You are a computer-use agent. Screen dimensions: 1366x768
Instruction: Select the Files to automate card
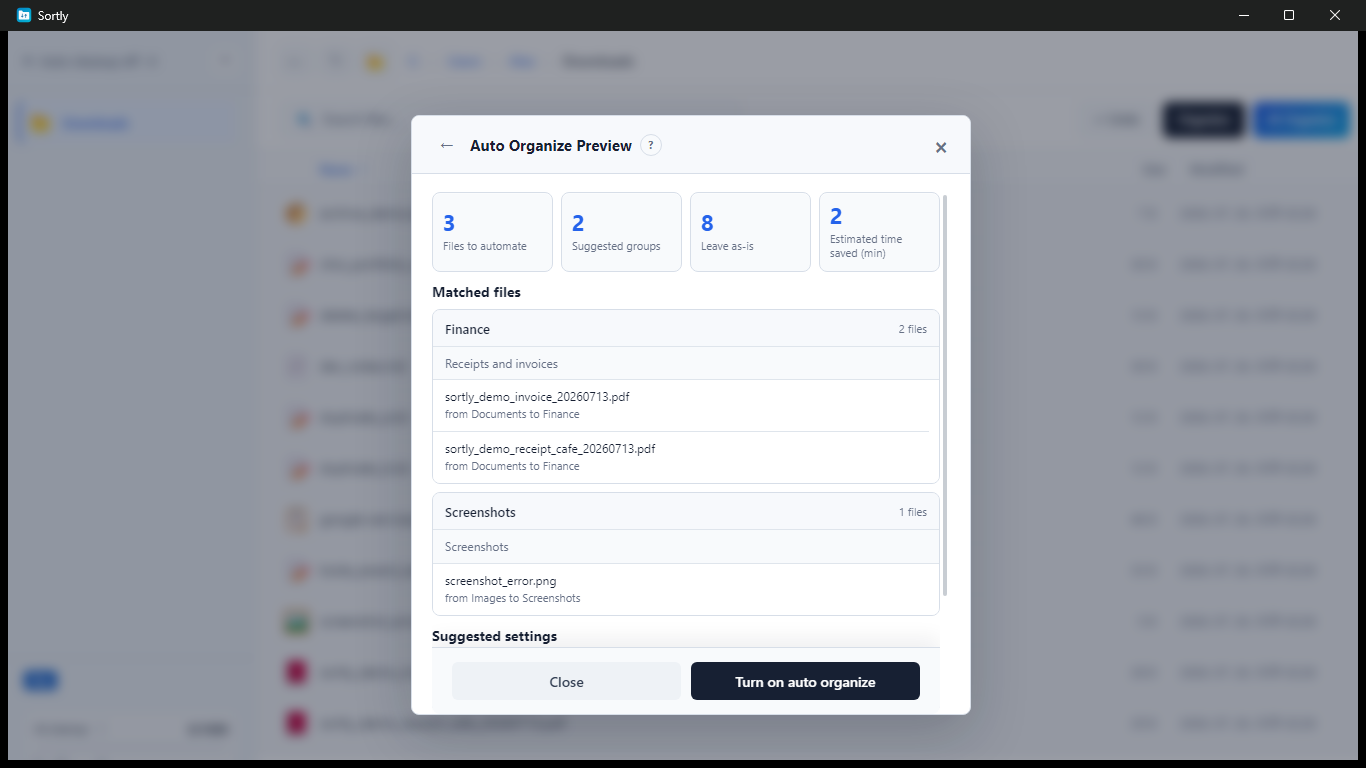[x=492, y=232]
